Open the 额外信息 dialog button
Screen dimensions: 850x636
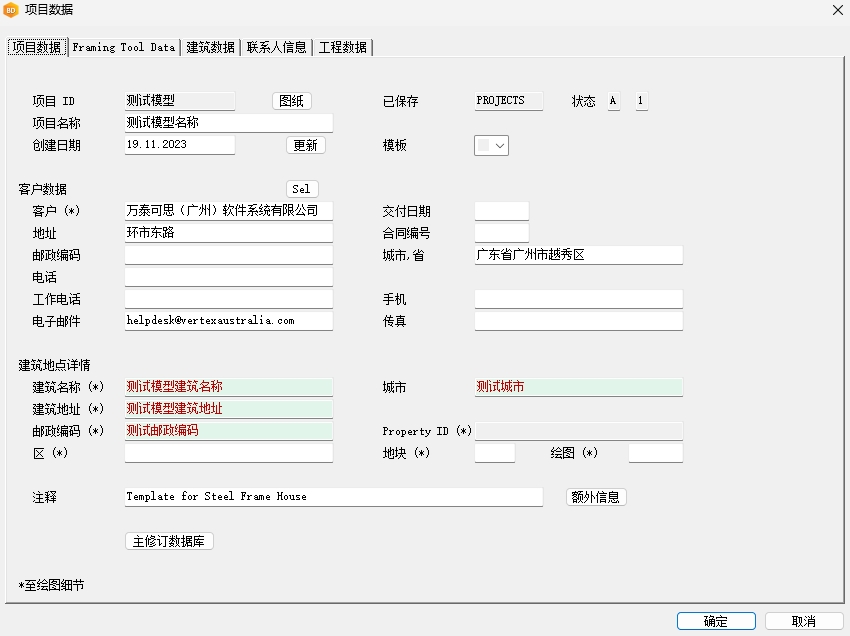(596, 497)
